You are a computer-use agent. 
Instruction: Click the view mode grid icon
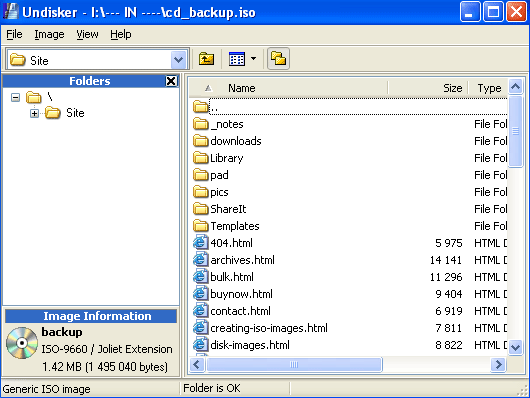coord(237,59)
